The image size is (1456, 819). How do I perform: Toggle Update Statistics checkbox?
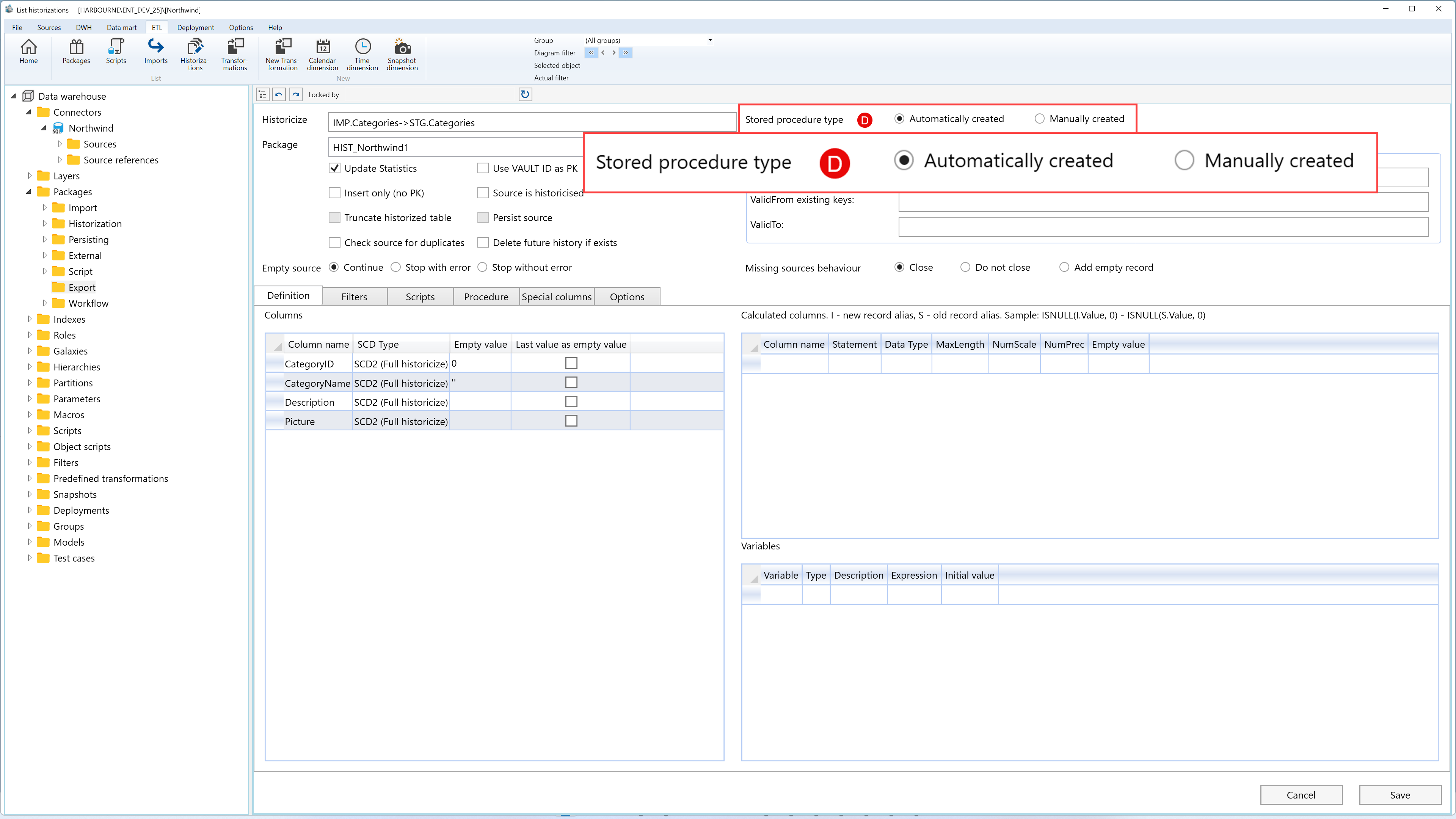[334, 168]
